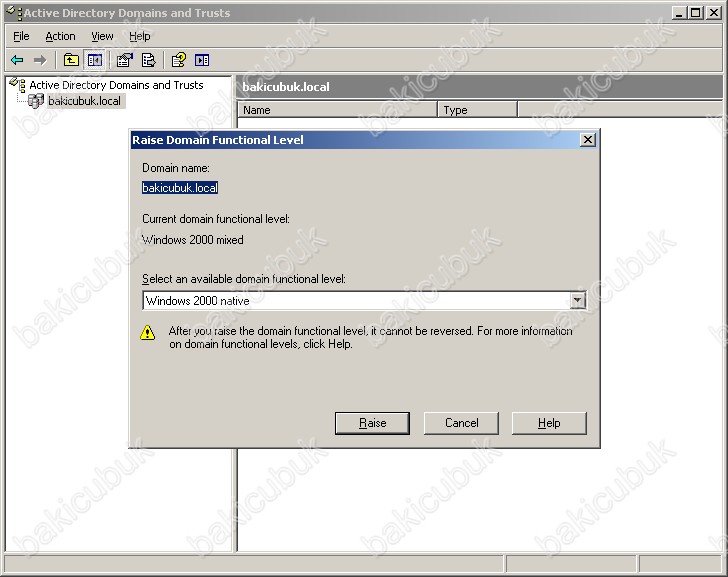This screenshot has width=728, height=577.
Task: Click the Windows 2000 native combo box
Action: [364, 301]
